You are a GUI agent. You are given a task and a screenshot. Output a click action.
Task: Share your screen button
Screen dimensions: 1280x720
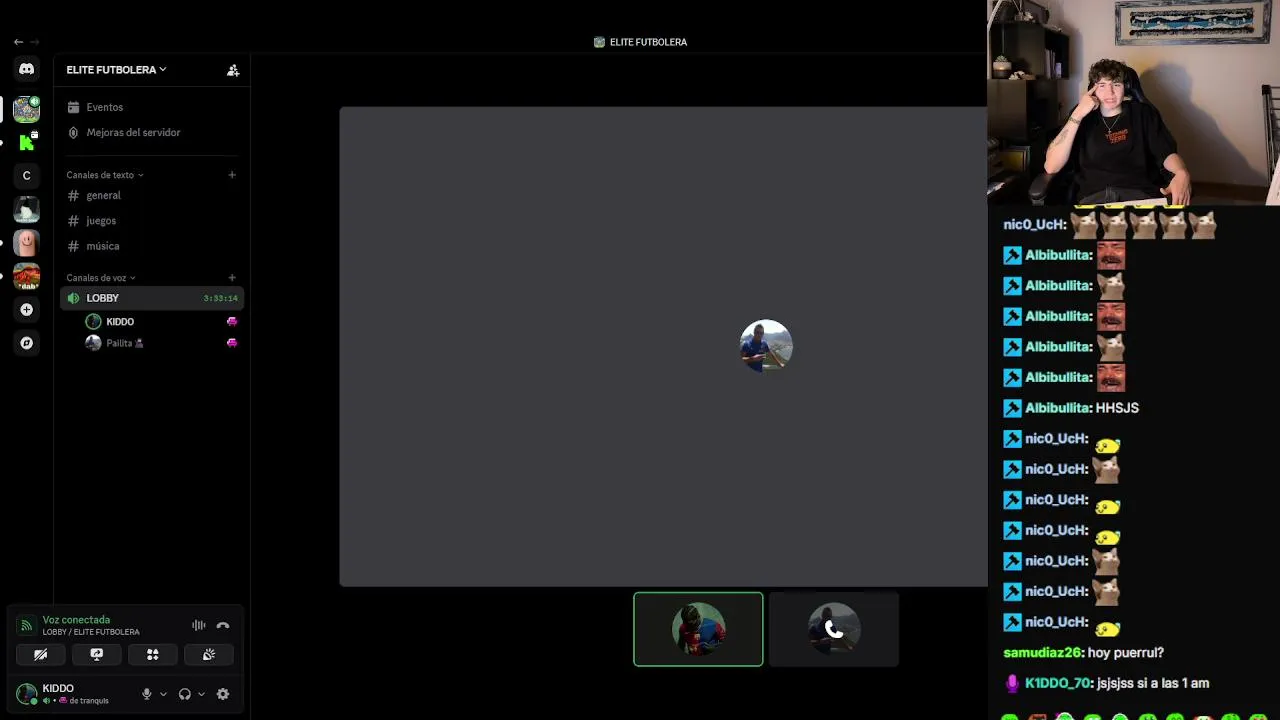point(97,655)
